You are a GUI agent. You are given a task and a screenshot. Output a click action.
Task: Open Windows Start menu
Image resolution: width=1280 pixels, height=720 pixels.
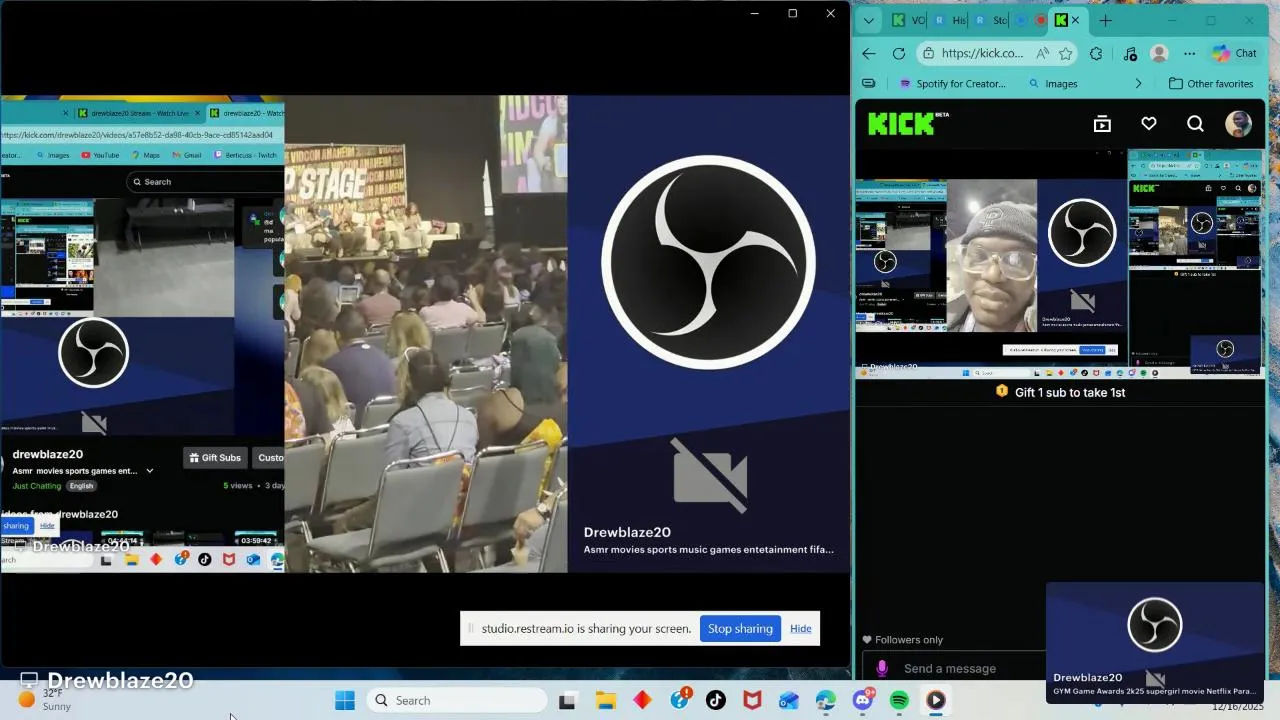(x=345, y=701)
